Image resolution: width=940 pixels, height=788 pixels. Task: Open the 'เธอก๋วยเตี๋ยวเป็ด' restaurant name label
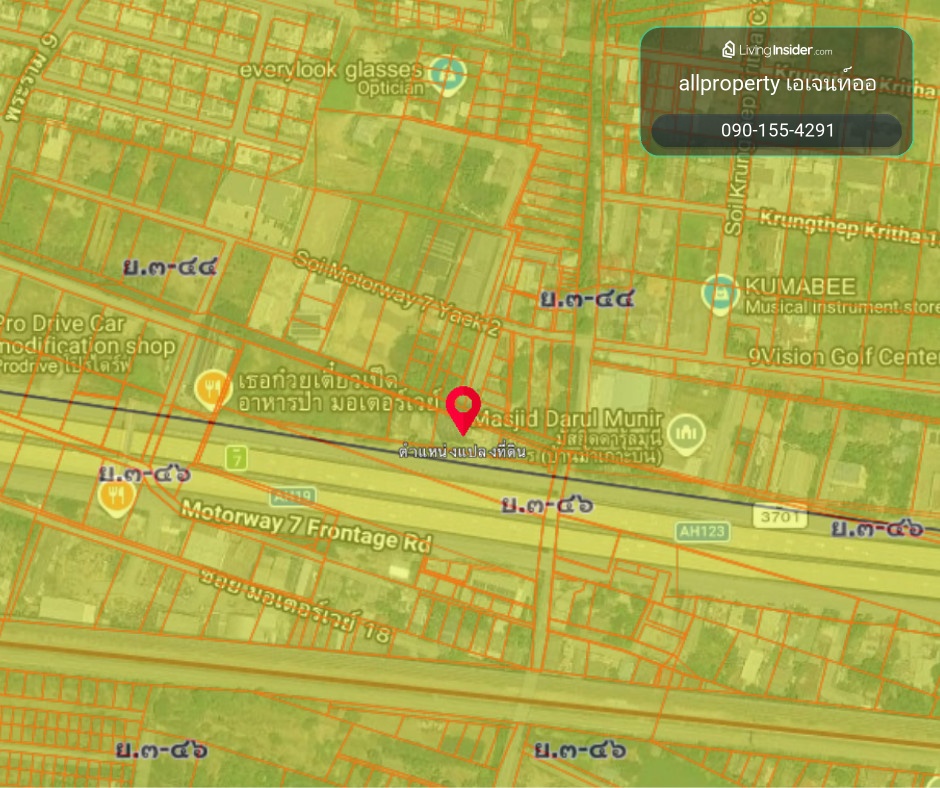318,381
